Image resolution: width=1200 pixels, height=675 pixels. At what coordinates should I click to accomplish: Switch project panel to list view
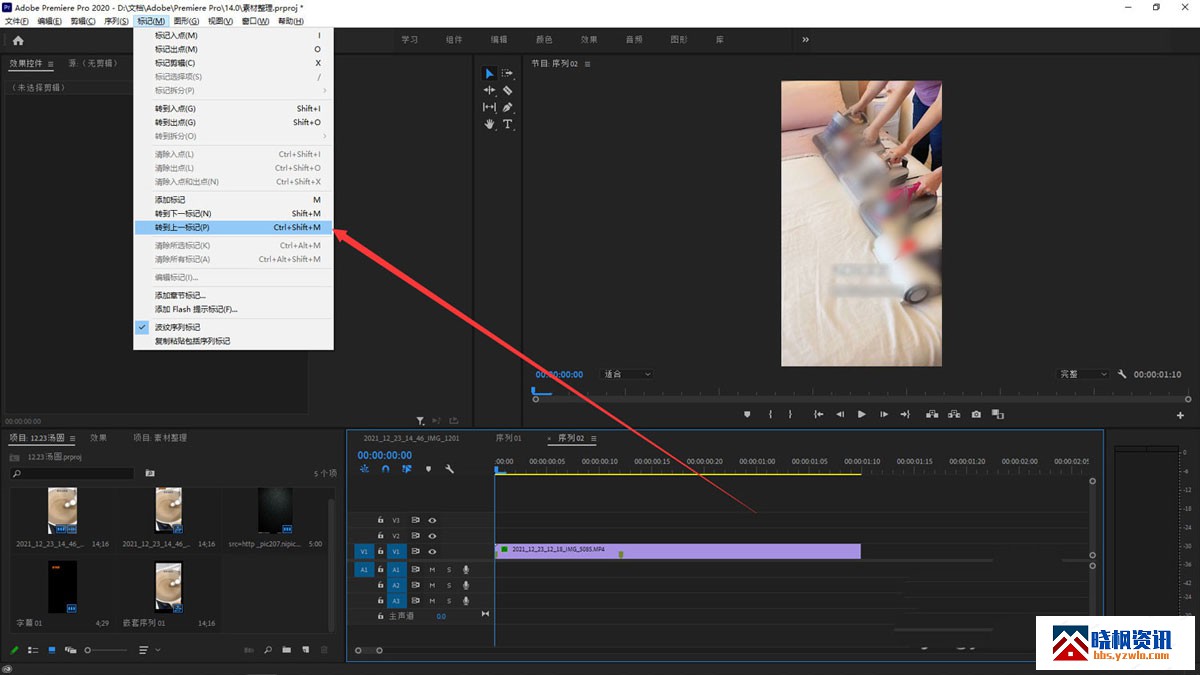pyautogui.click(x=33, y=650)
